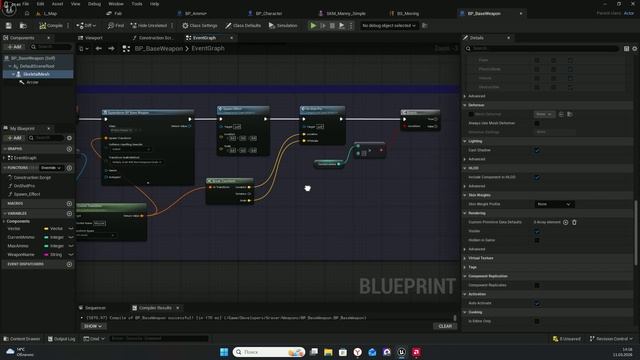The image size is (640, 360).
Task: Click the Browse to asset icon in toolbar
Action: tap(23, 26)
